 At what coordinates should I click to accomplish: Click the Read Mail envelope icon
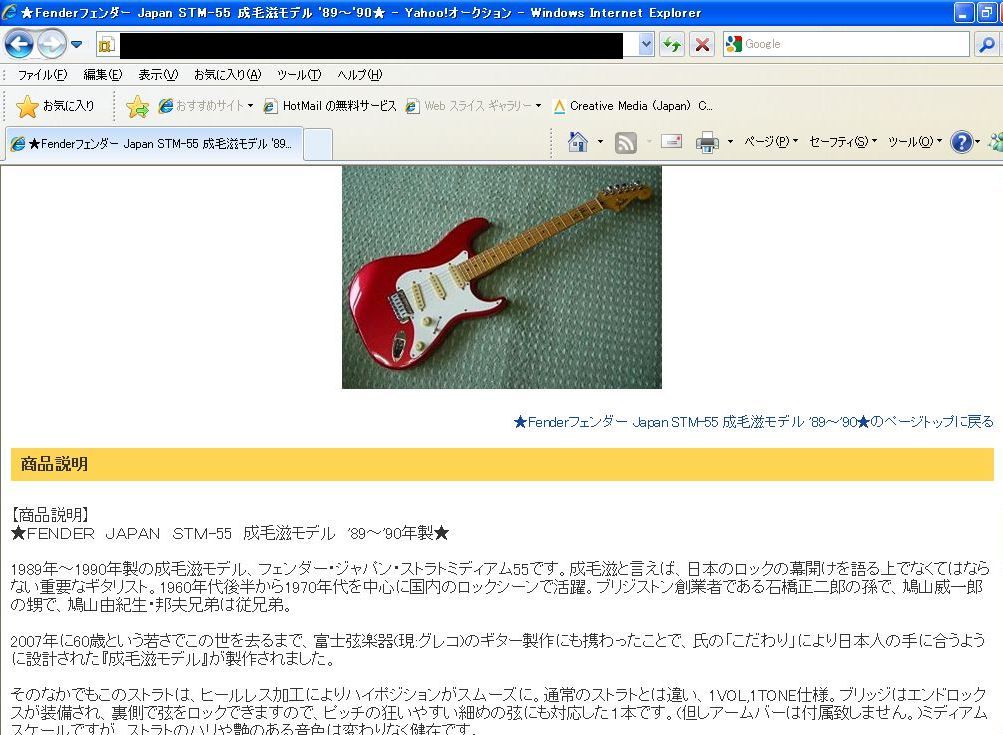[x=671, y=141]
